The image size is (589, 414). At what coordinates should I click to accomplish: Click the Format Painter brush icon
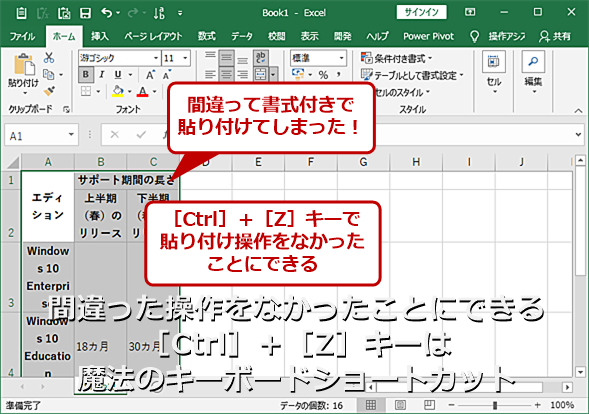point(49,91)
